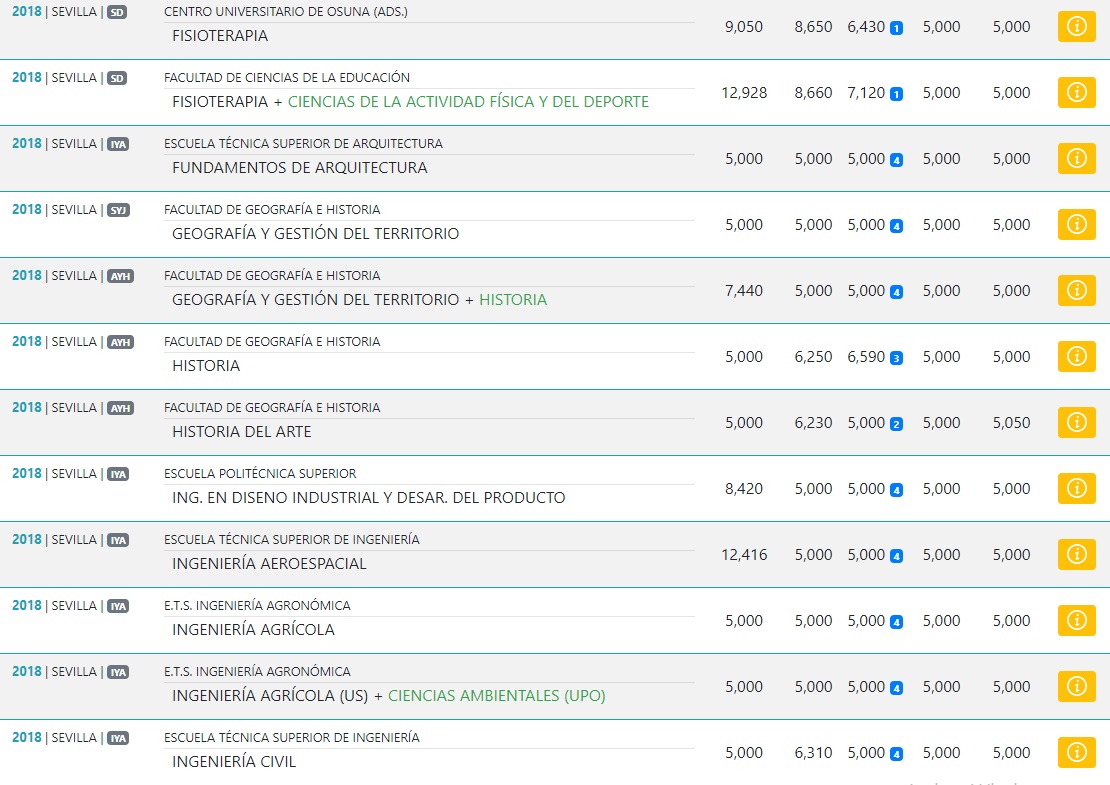This screenshot has width=1110, height=785.
Task: Click blue badge 1 next to 6,430
Action: (x=896, y=28)
